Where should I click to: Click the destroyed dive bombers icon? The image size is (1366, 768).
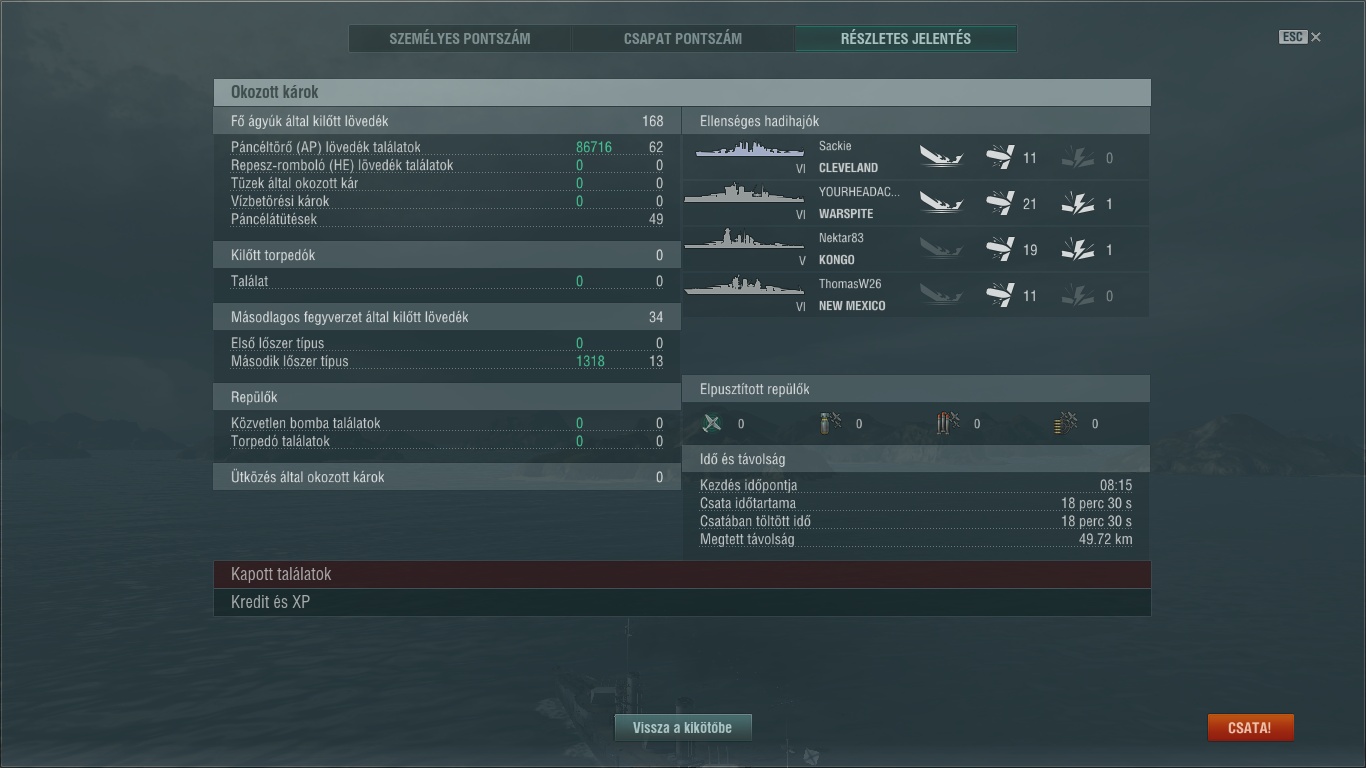[x=830, y=424]
